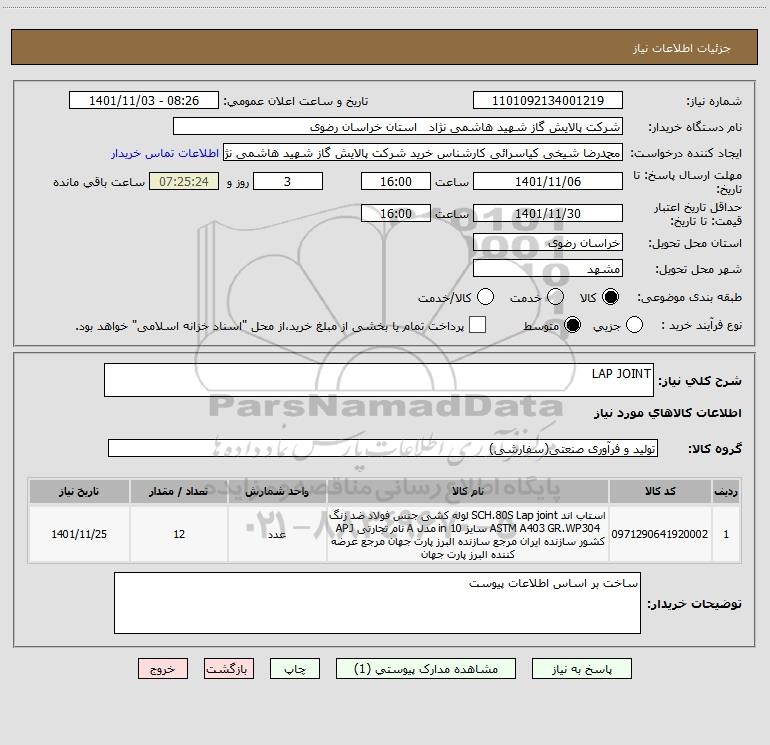Select the خدمت radio button
This screenshot has height=745, width=770.
[x=555, y=297]
